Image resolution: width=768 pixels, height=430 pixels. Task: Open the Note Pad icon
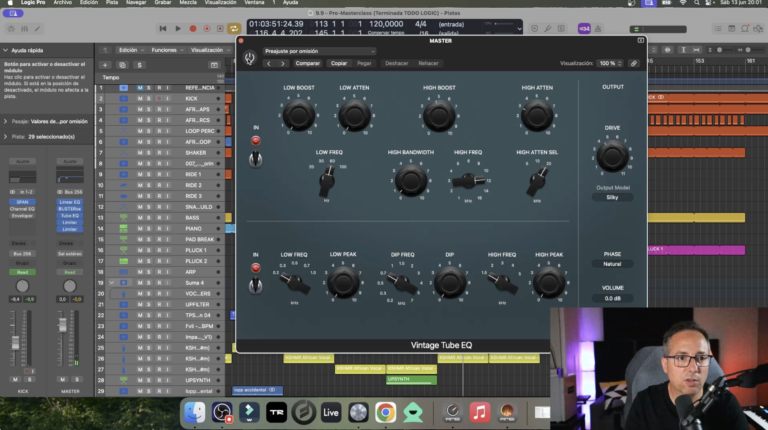click(x=731, y=29)
